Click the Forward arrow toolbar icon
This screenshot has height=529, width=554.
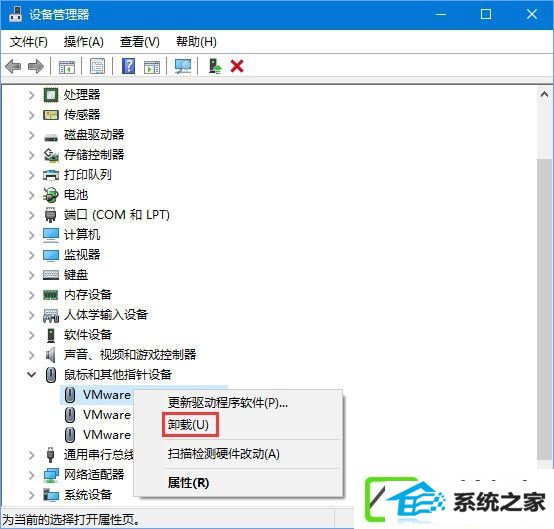36,66
